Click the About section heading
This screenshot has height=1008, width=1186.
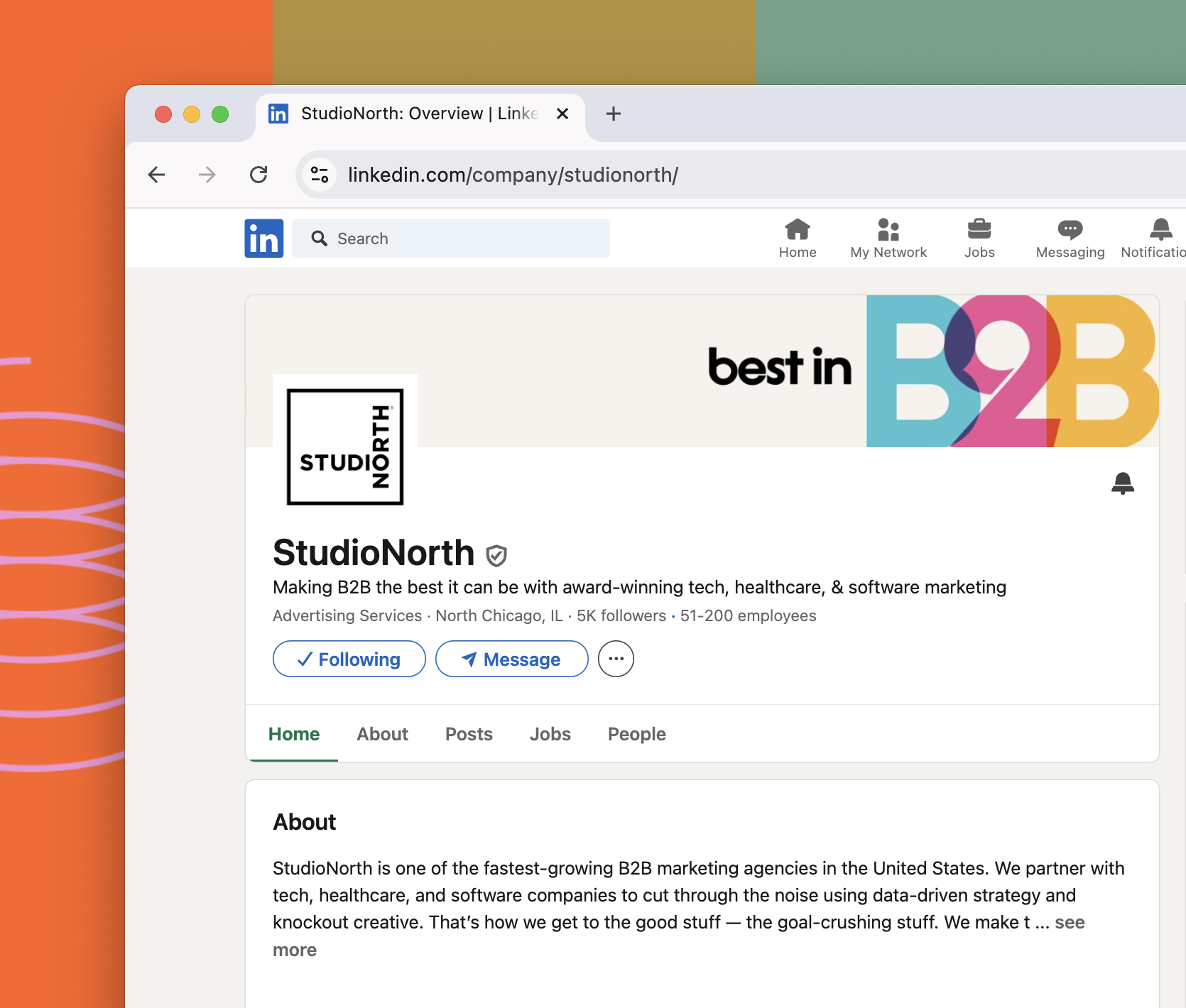305,822
